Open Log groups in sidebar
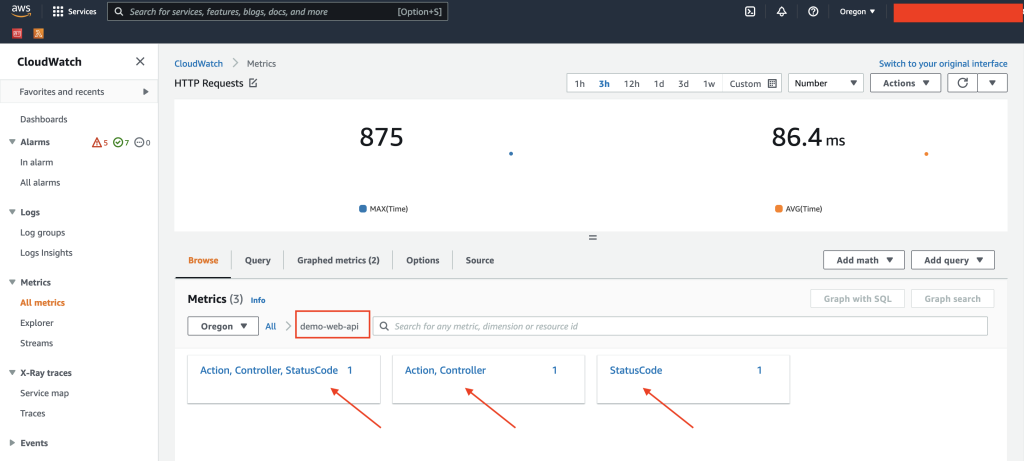 click(42, 232)
